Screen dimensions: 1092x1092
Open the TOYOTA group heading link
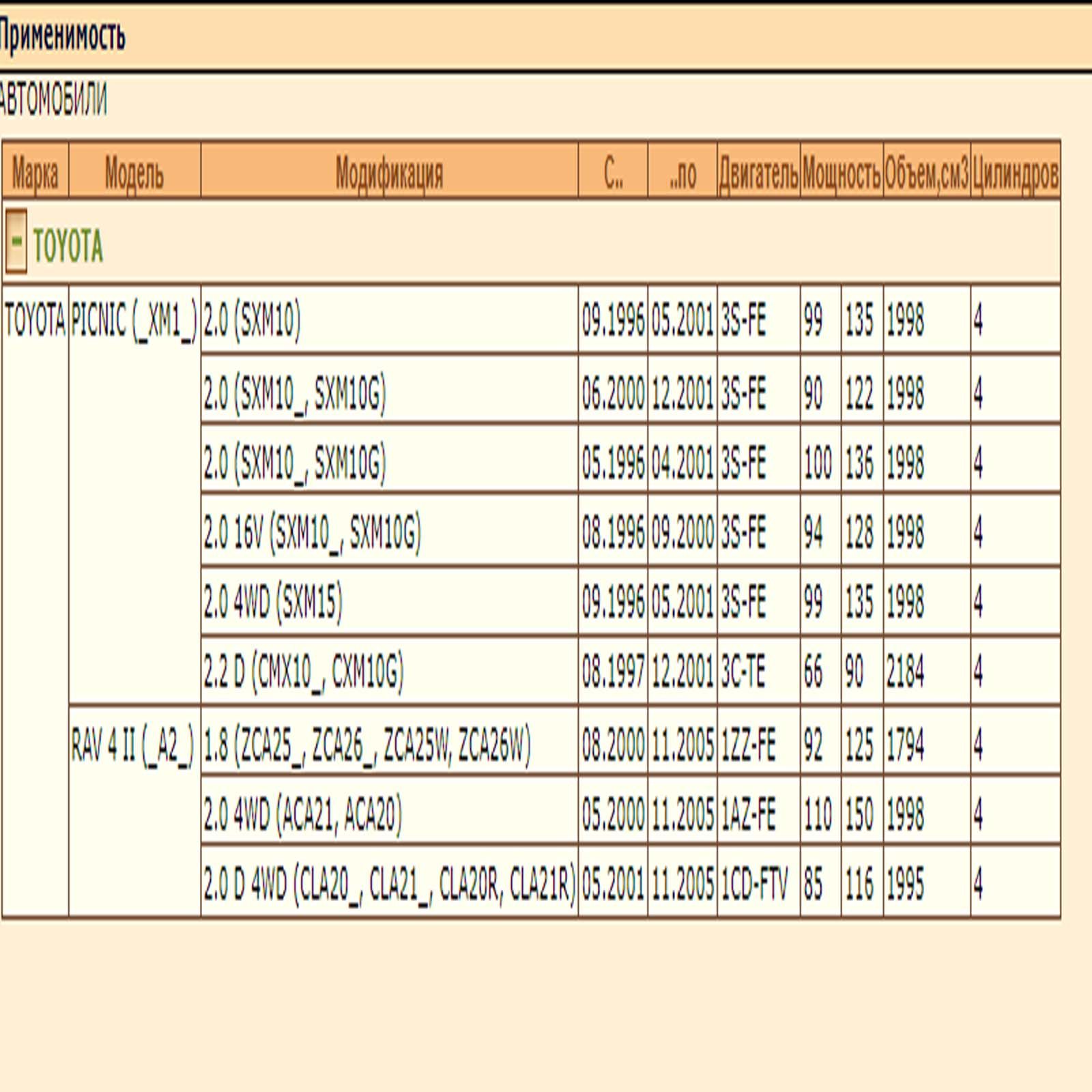pos(68,246)
